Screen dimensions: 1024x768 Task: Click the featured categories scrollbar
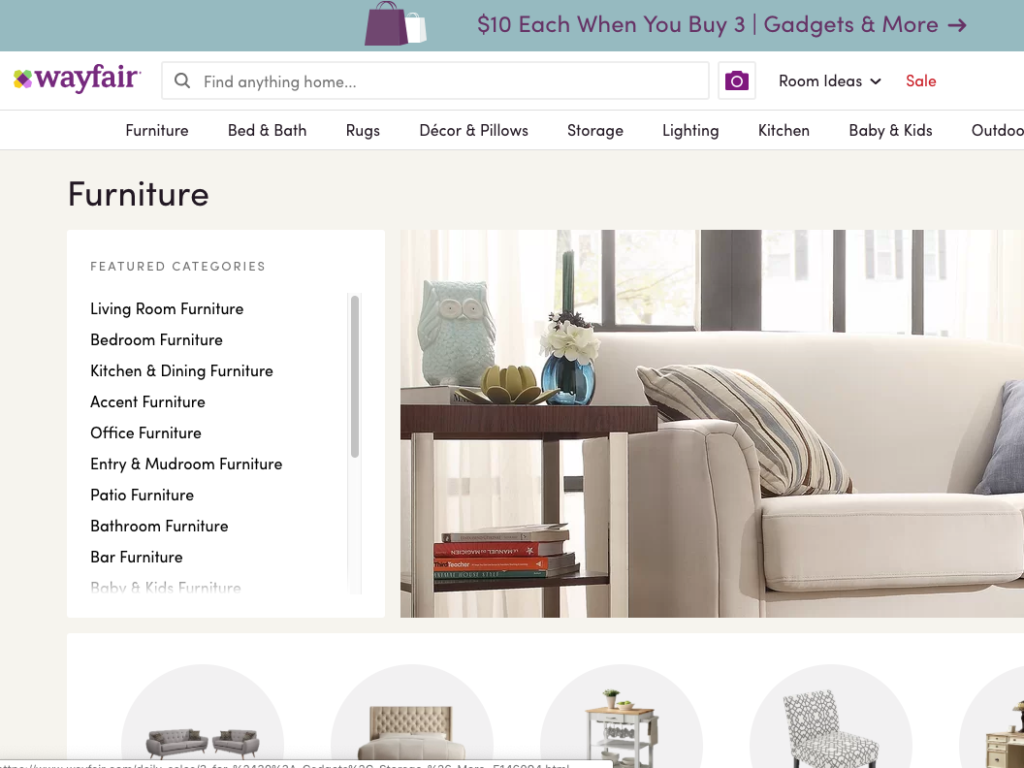click(x=355, y=376)
